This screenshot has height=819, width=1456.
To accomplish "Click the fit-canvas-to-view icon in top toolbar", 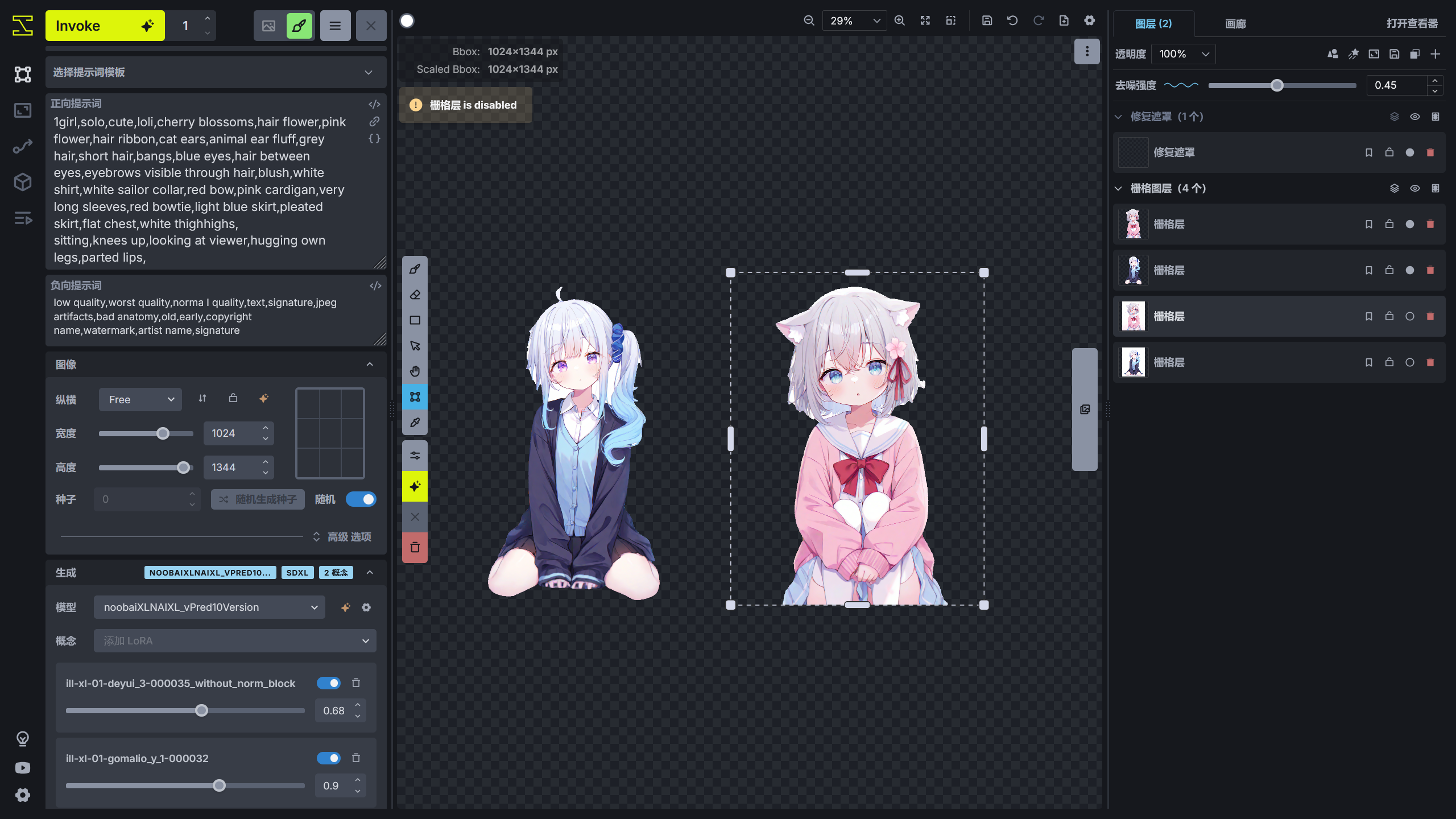I will coord(925,20).
